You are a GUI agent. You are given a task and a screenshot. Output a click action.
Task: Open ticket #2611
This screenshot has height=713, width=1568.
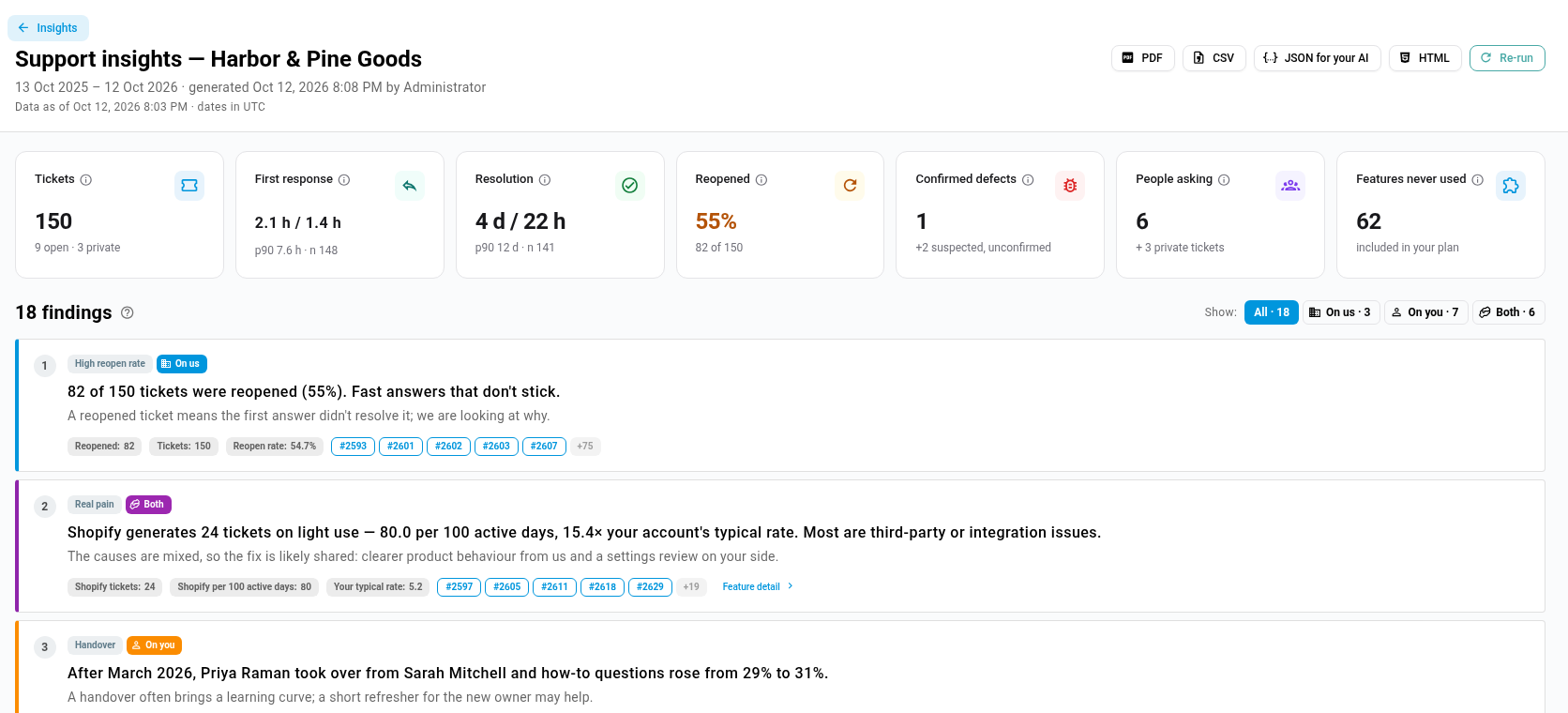[x=555, y=587]
